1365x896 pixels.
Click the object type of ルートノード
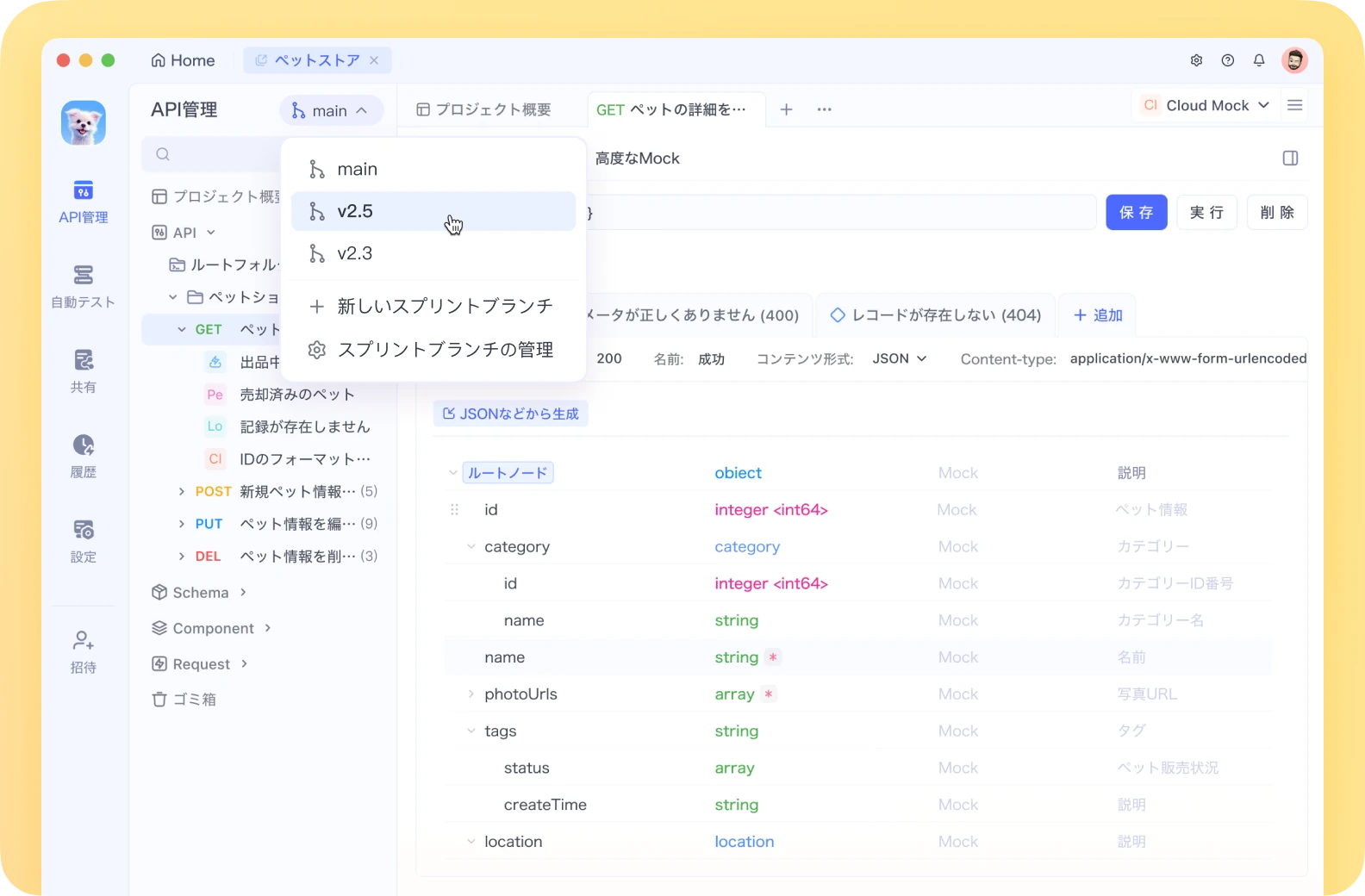739,473
